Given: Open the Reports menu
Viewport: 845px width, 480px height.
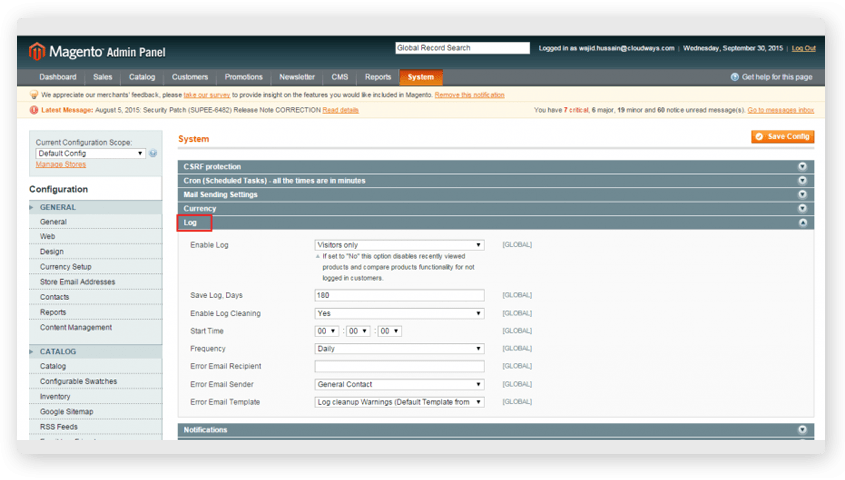Looking at the screenshot, I should click(378, 77).
